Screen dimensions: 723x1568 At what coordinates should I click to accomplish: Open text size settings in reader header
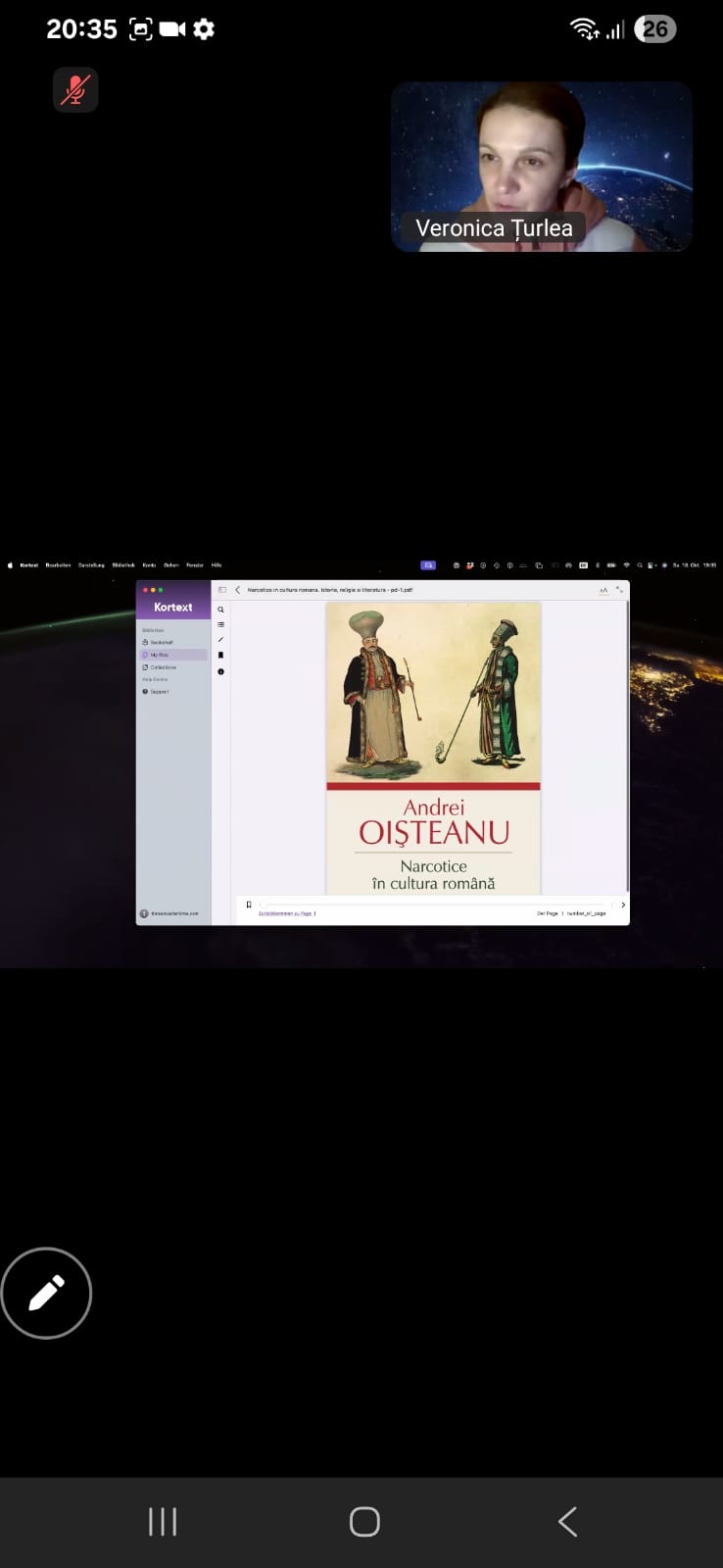click(603, 590)
